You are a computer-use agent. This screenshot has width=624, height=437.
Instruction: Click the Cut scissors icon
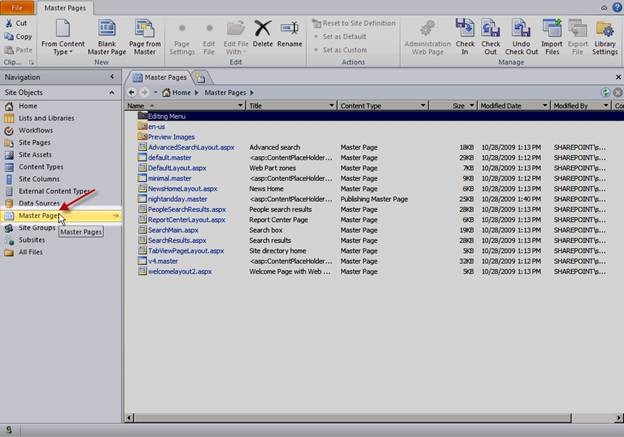pyautogui.click(x=9, y=23)
